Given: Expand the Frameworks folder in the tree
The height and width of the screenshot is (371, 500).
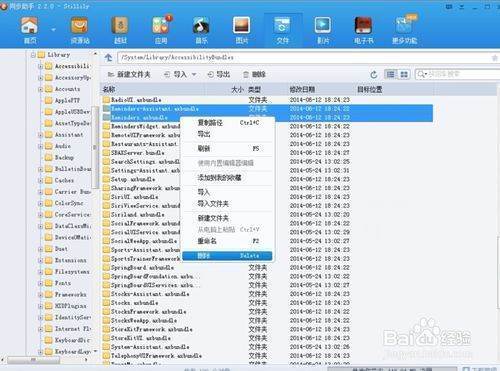Looking at the screenshot, I should click(x=40, y=294).
